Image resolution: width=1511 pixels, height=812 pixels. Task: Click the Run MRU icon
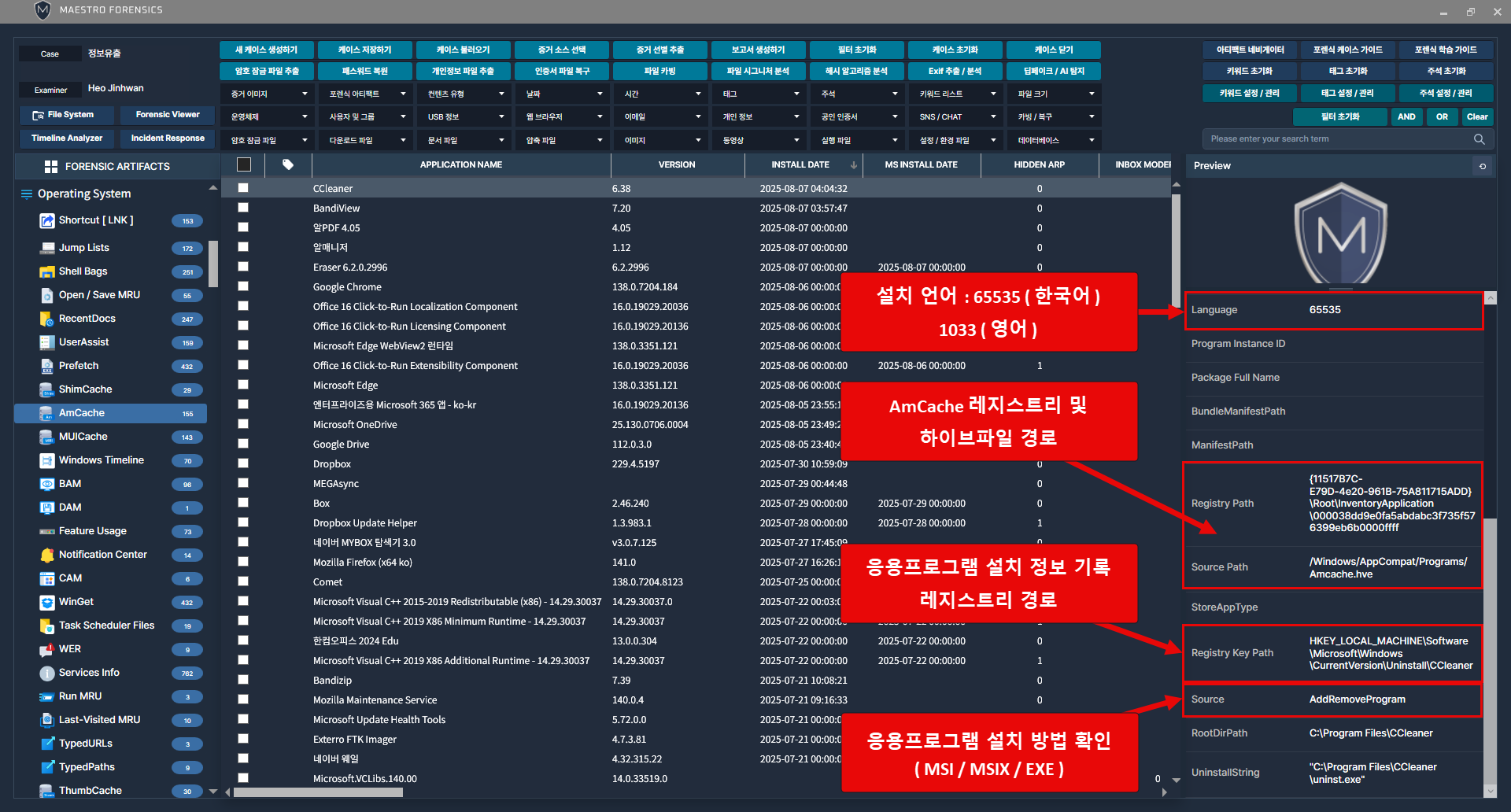coord(46,696)
